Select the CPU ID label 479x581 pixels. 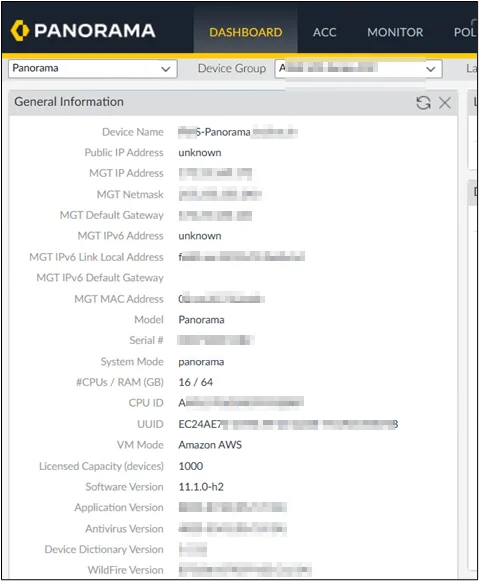pos(146,403)
